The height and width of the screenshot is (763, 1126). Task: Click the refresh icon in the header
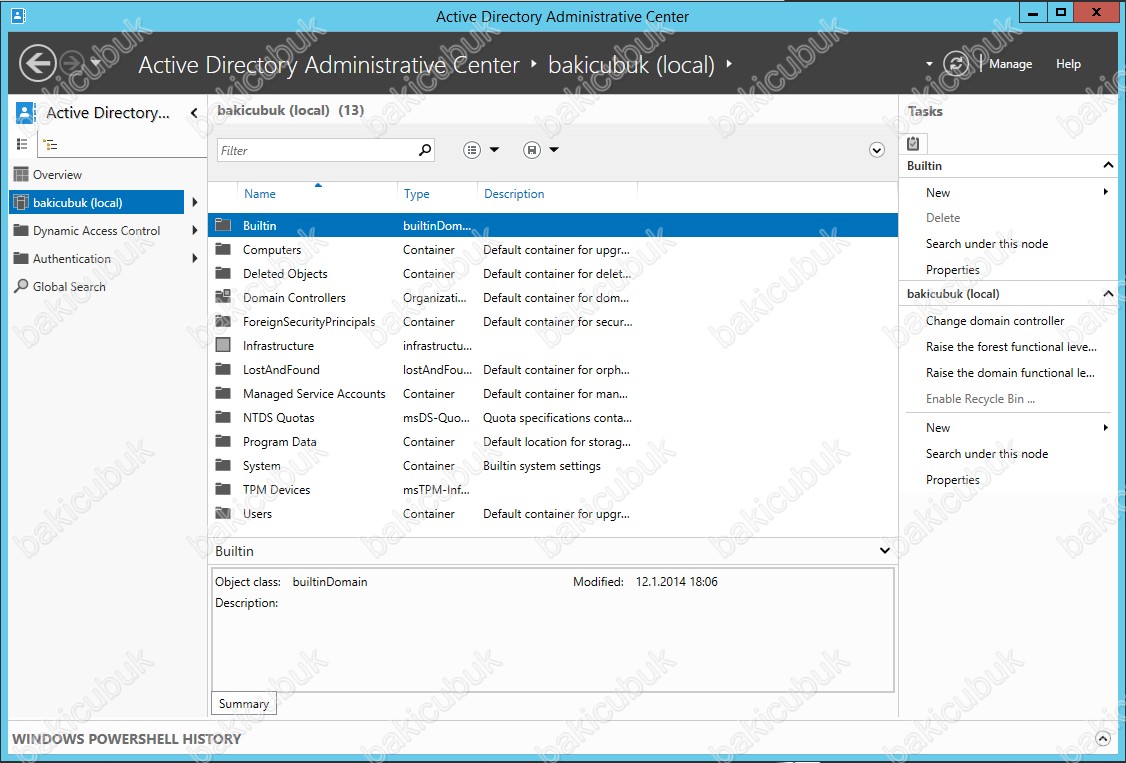956,64
